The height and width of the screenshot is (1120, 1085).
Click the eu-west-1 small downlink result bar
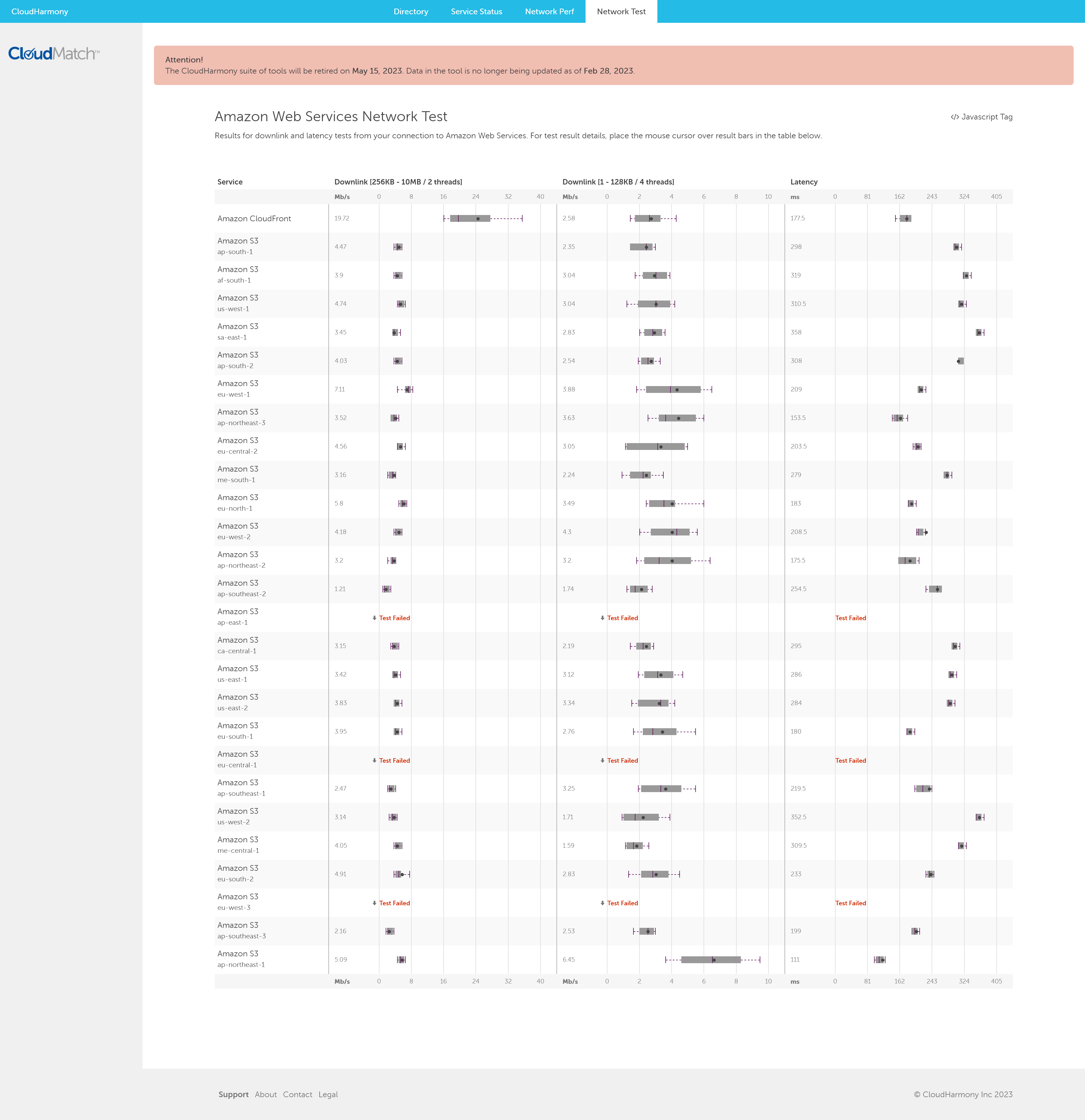point(674,390)
